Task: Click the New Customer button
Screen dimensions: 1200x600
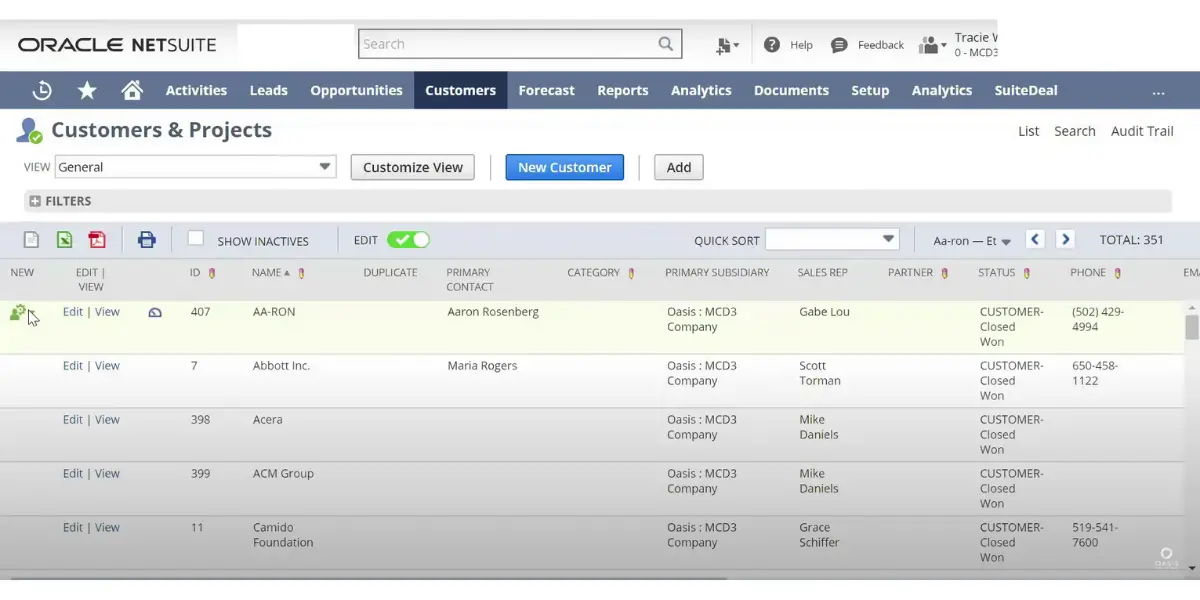Action: tap(564, 167)
